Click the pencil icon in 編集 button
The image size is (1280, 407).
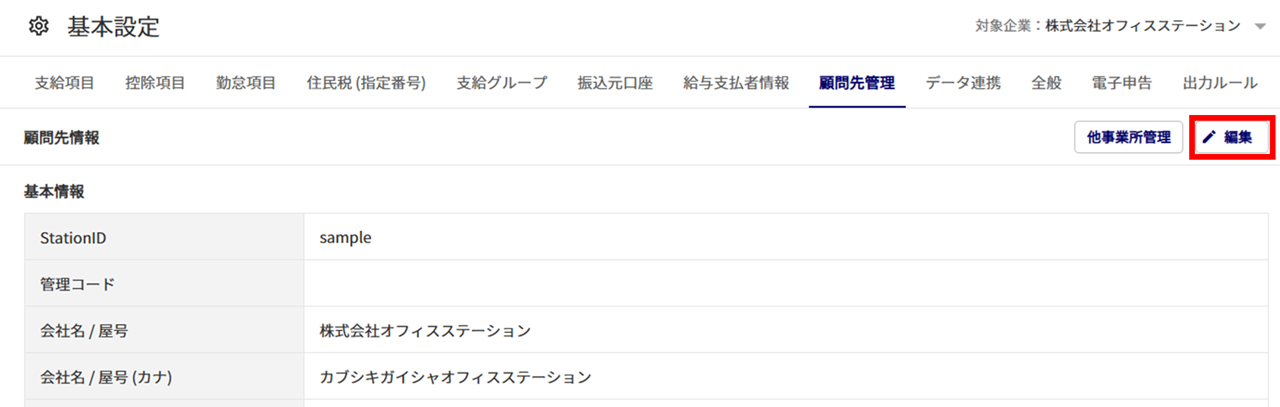(x=1209, y=138)
